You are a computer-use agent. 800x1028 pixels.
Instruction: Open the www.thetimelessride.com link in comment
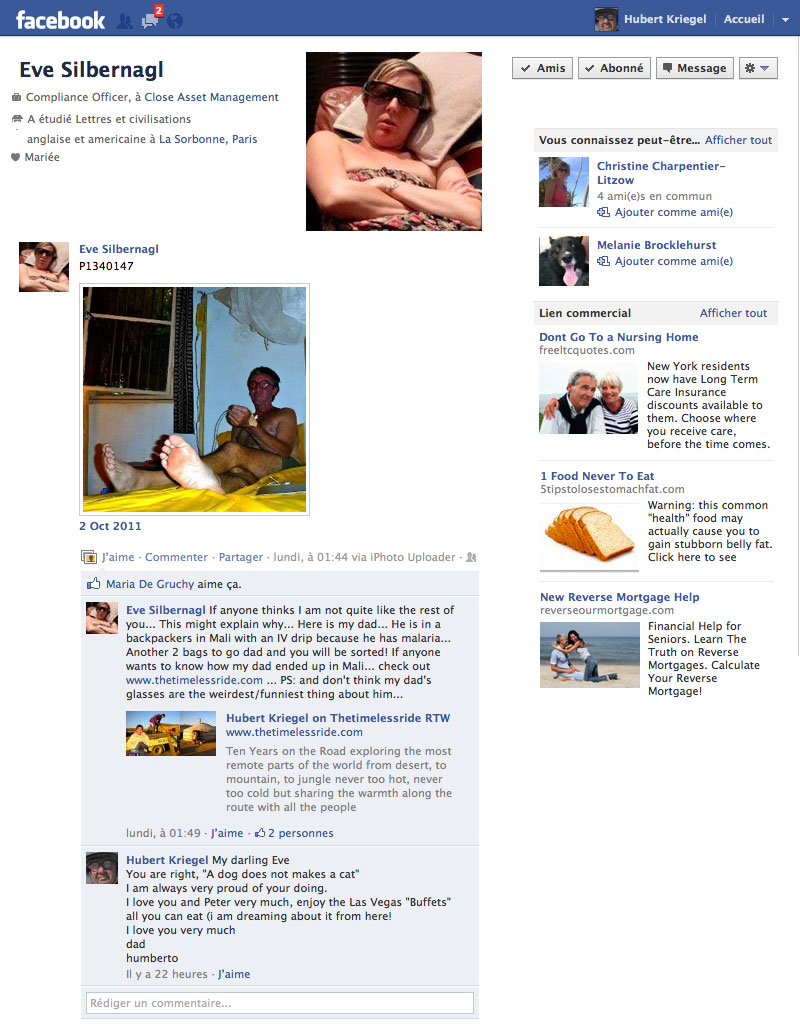[x=194, y=681]
